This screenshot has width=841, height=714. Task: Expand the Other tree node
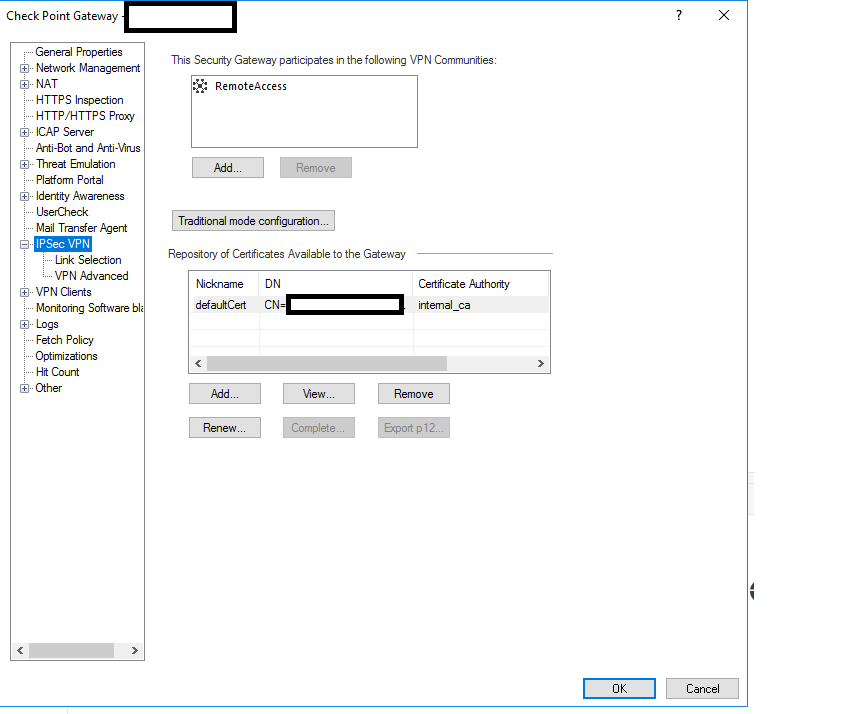24,388
